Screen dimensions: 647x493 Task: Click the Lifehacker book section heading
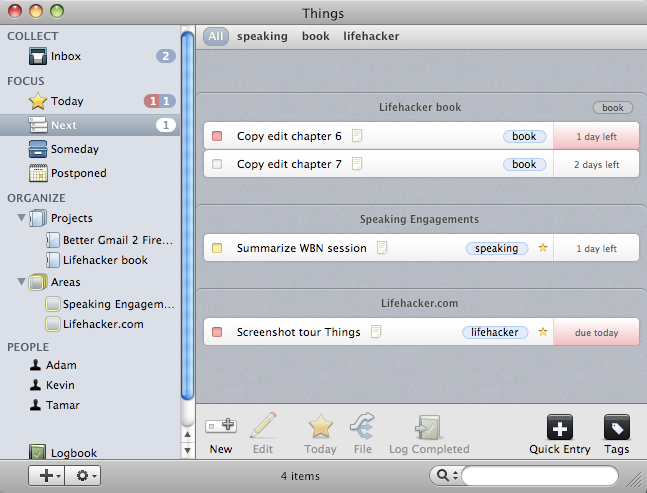[x=420, y=107]
